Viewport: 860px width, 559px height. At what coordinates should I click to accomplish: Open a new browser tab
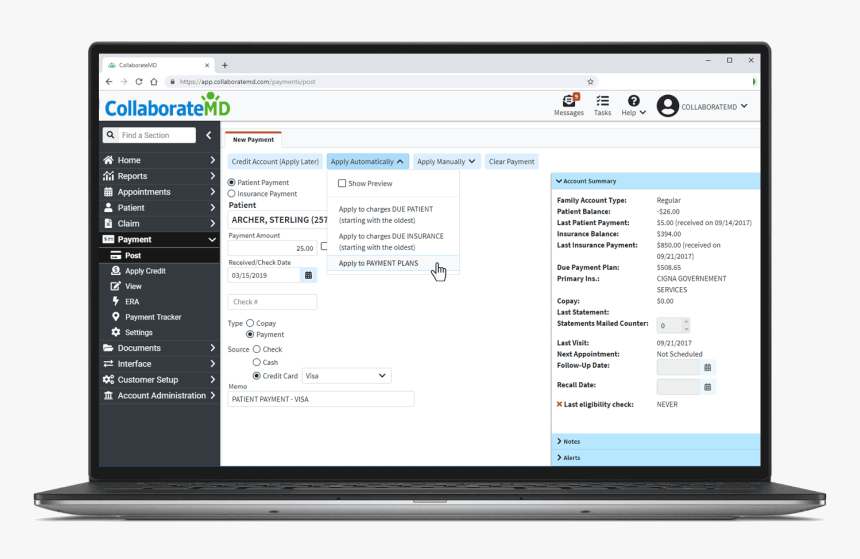click(225, 65)
